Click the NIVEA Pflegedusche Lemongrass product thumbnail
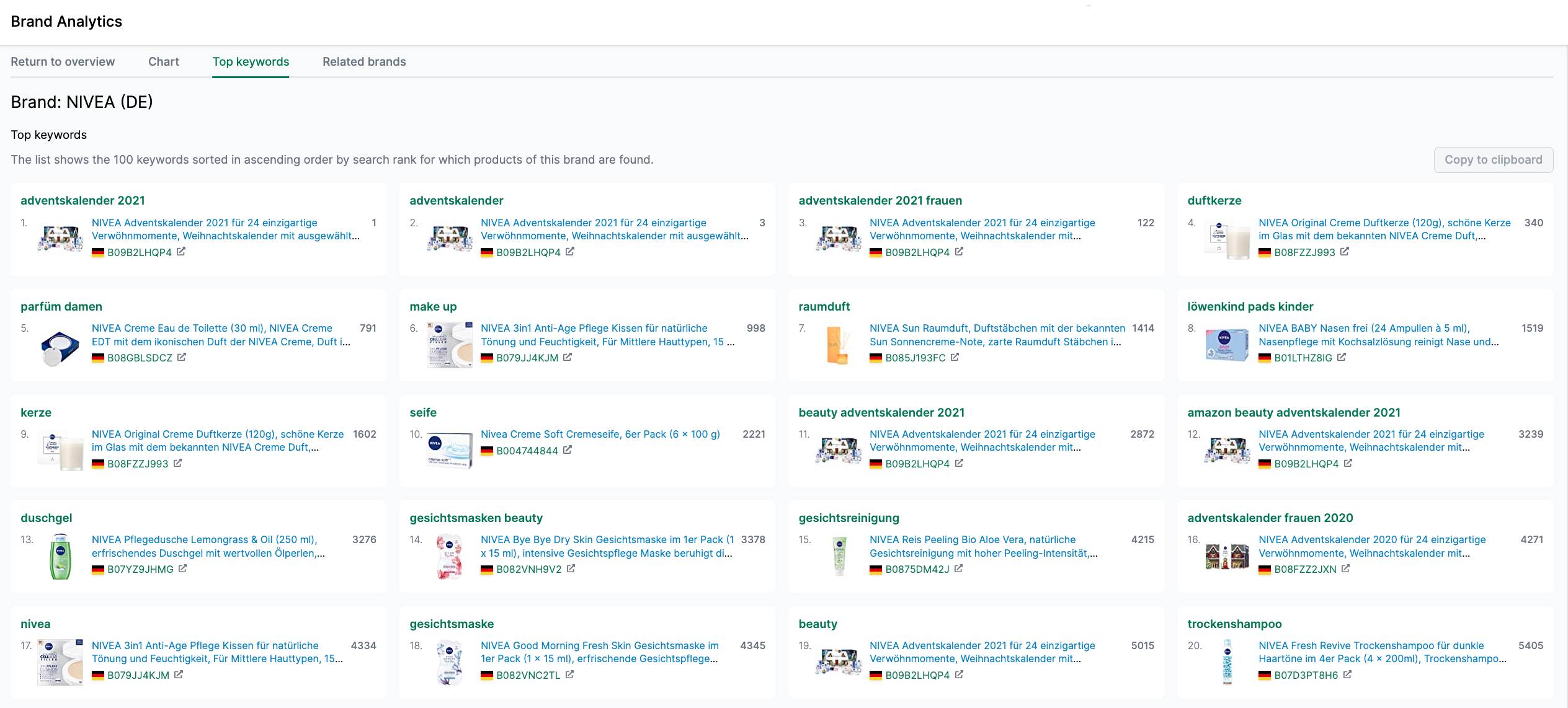Viewport: 1568px width, 708px height. tap(60, 556)
